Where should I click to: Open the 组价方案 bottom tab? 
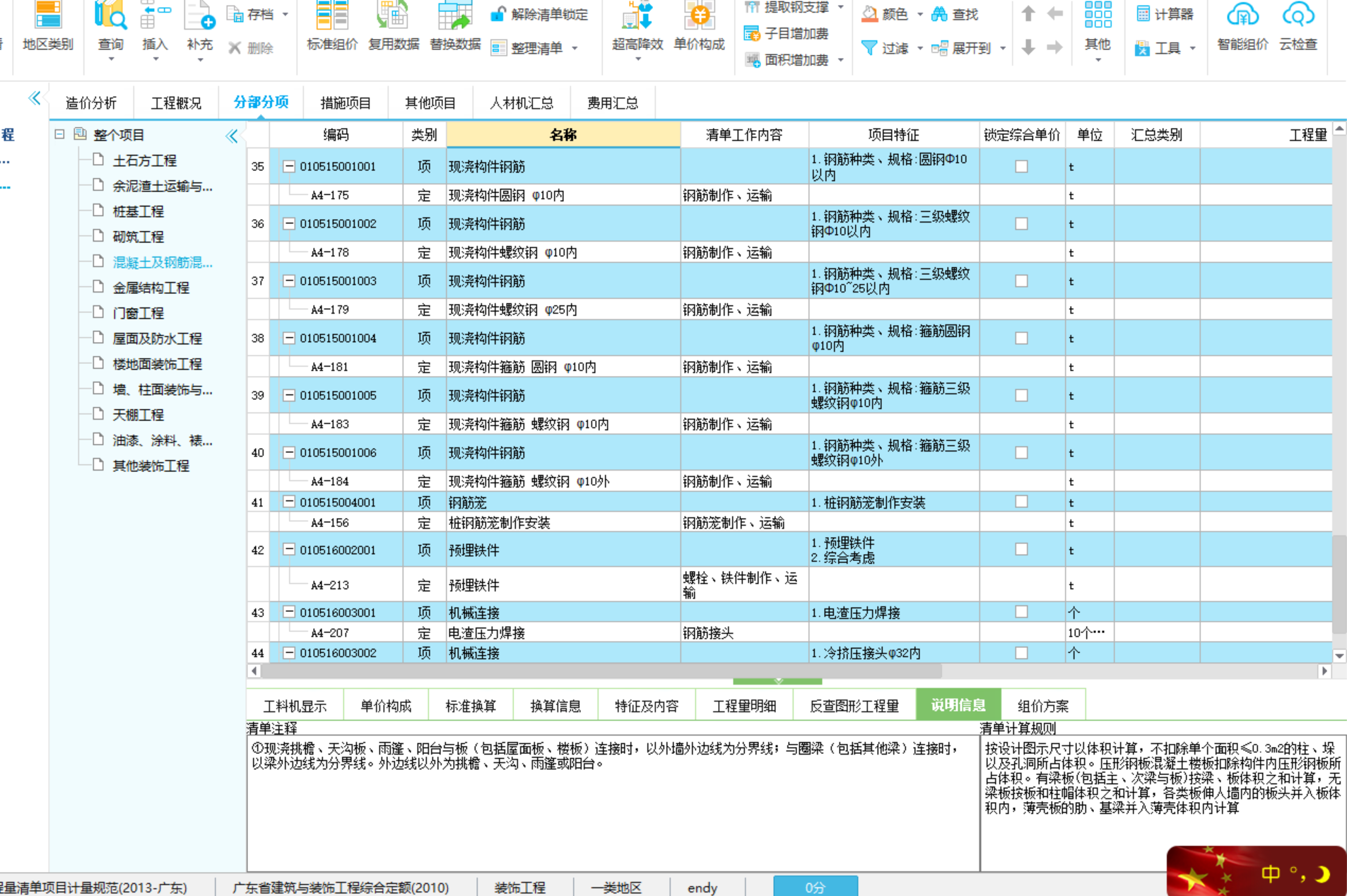(x=1043, y=705)
